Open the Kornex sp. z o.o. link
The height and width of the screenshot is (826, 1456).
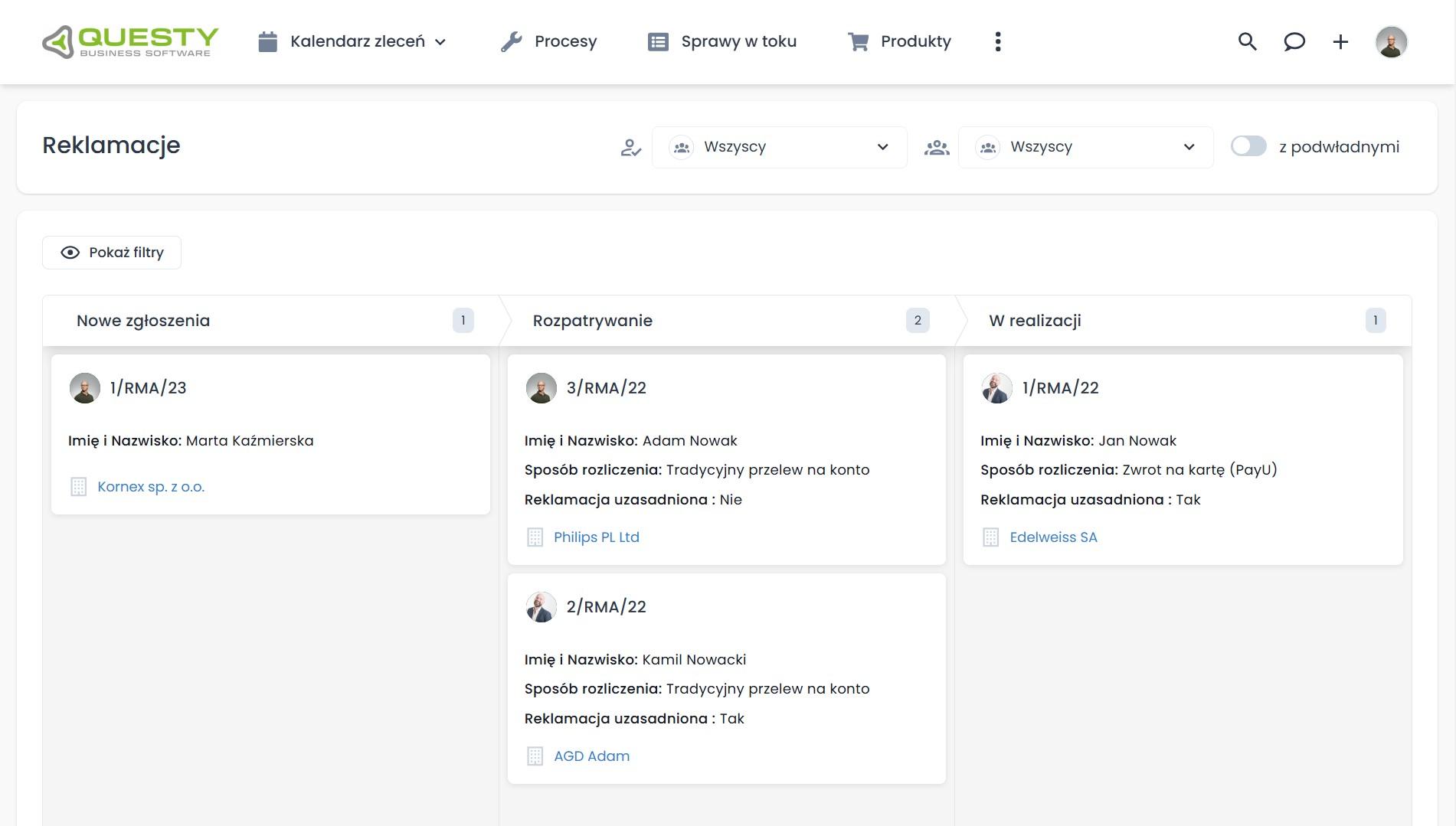click(151, 487)
